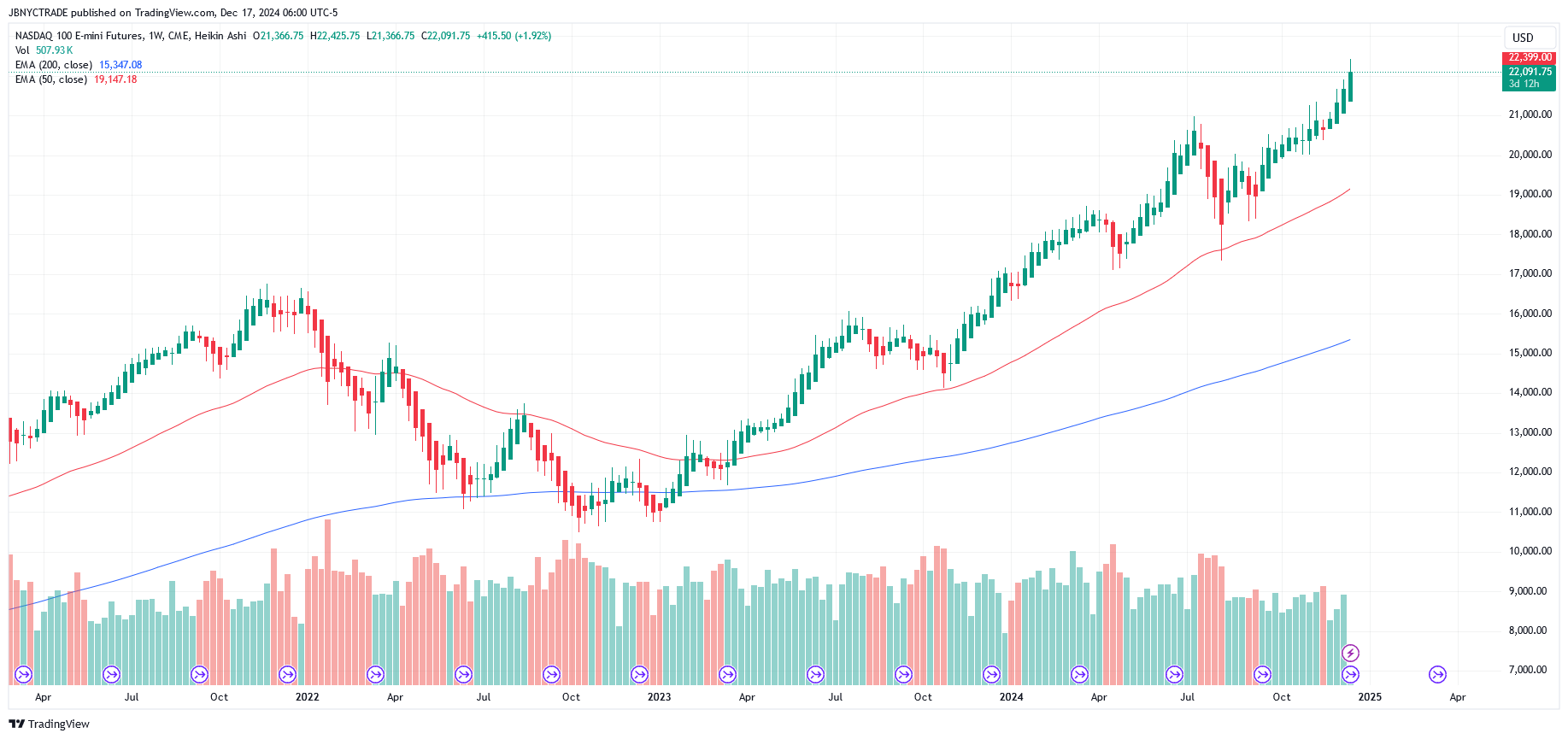Click the JBNYCTRADE published header text
Screen dimensions: 1568x739
173,13
